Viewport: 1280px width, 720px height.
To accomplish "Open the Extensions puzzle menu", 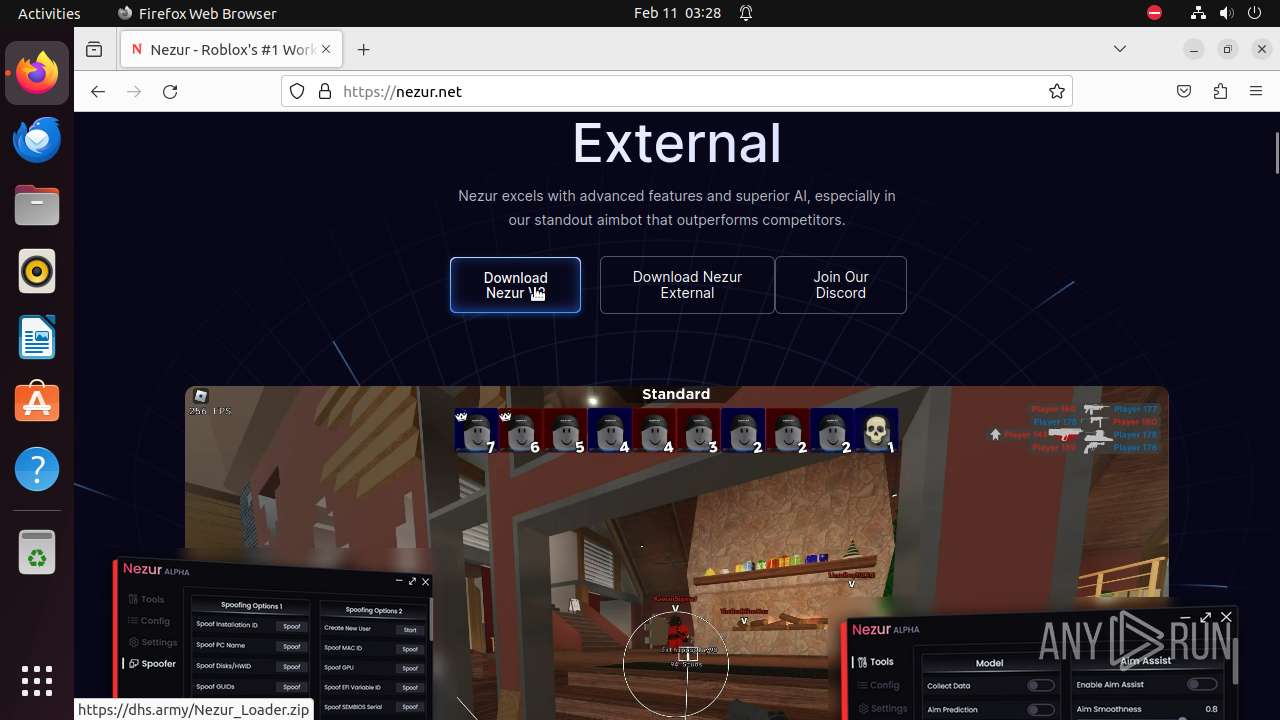I will pos(1220,91).
